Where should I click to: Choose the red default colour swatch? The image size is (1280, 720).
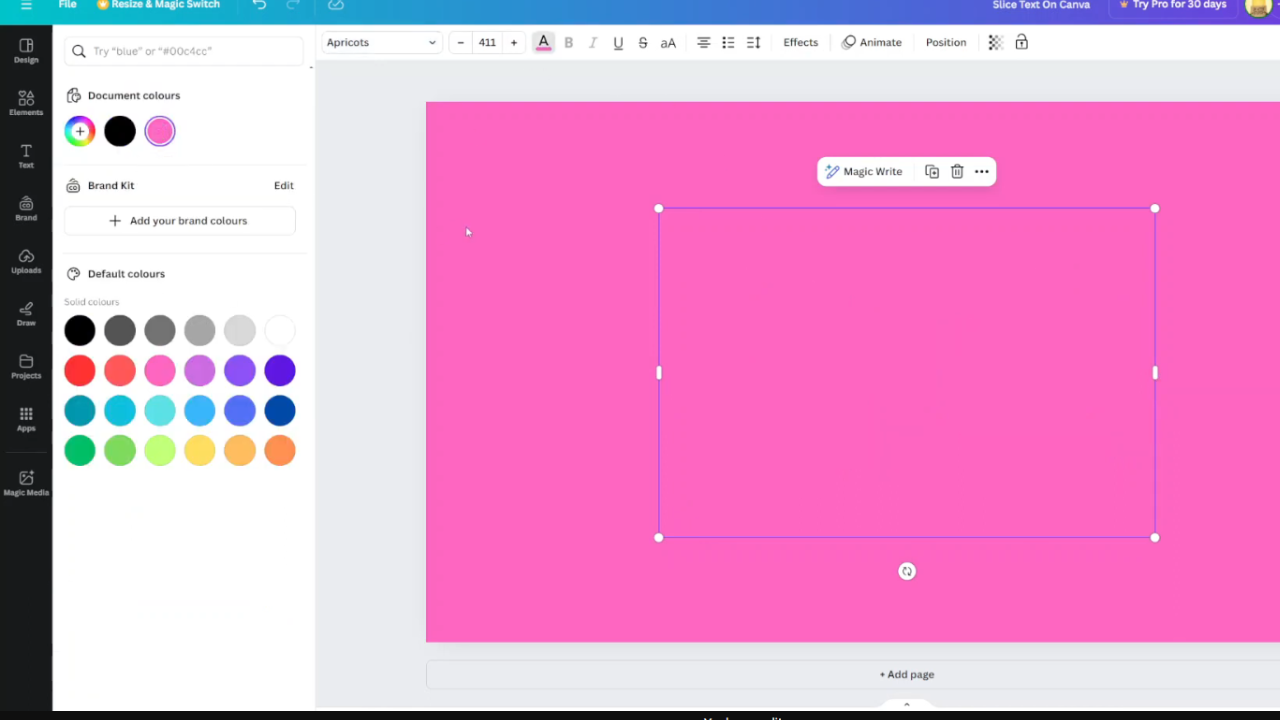[80, 370]
